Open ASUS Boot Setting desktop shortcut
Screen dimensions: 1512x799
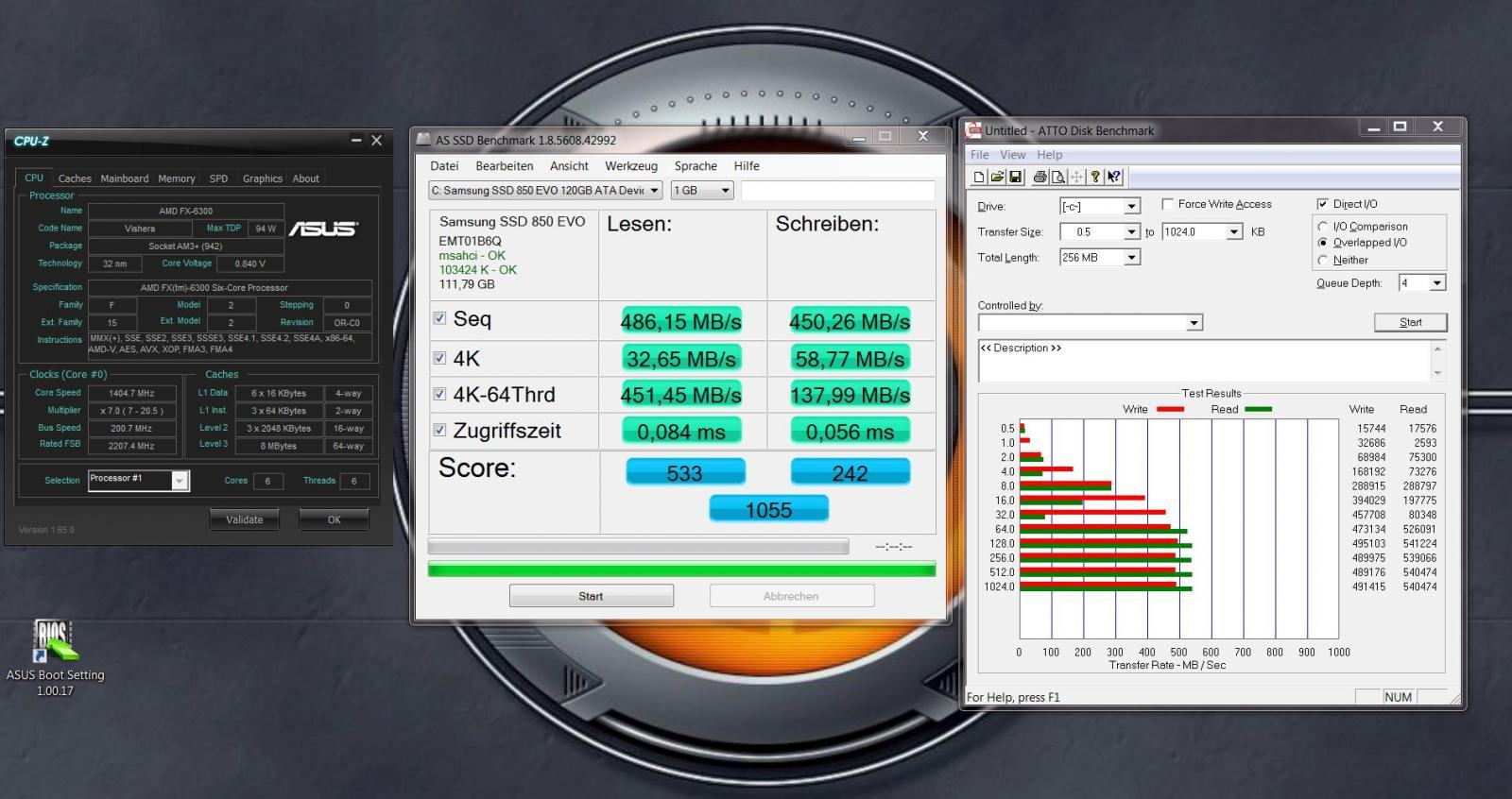55,658
